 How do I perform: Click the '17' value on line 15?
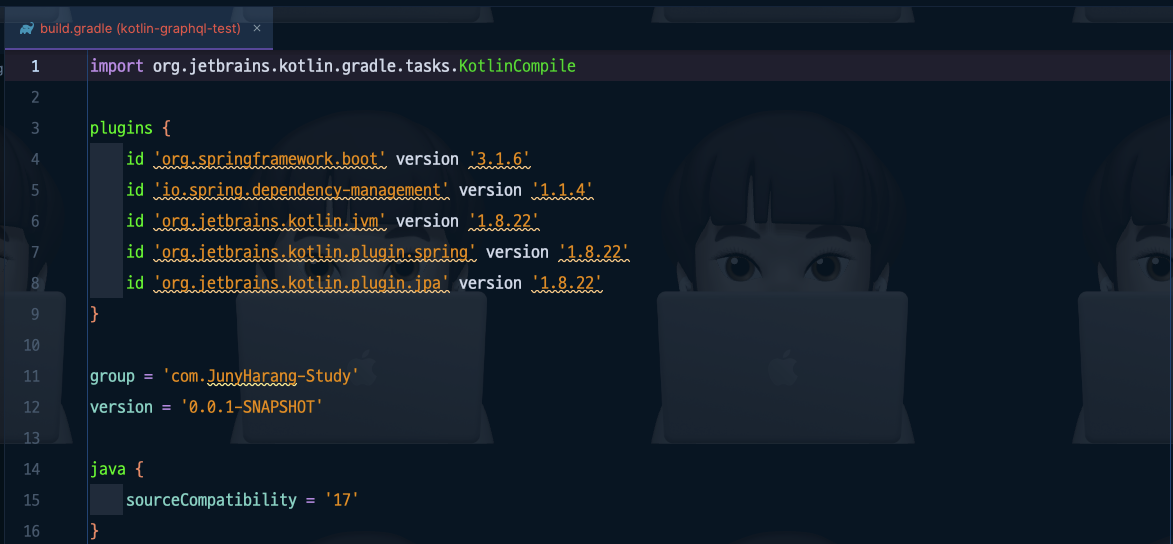coord(343,500)
